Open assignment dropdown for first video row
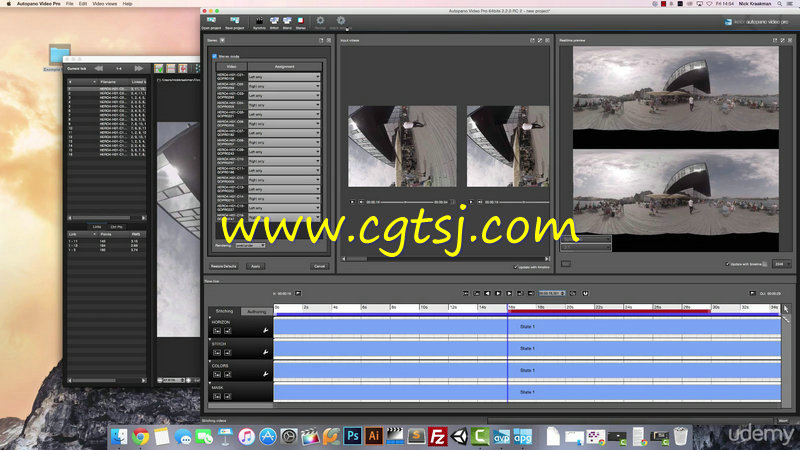This screenshot has height=450, width=800. [284, 77]
